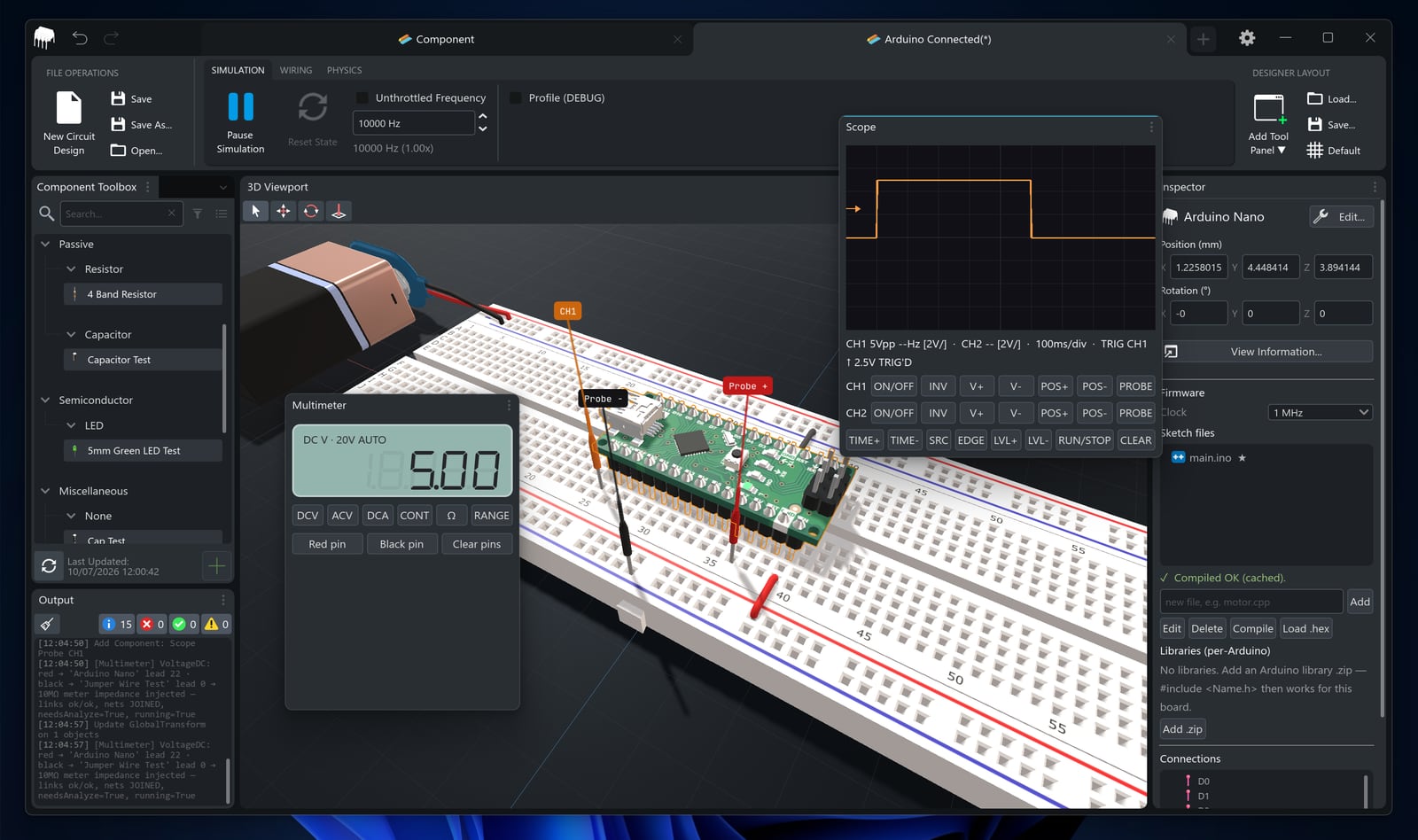Collapse the Passive category
The width and height of the screenshot is (1418, 840).
(x=45, y=244)
